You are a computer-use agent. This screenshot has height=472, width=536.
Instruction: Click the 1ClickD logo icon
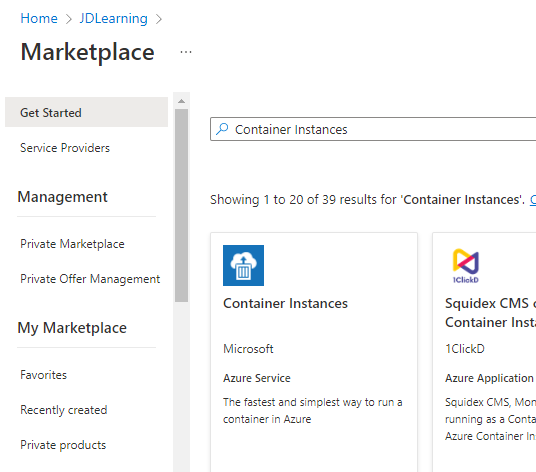[466, 266]
